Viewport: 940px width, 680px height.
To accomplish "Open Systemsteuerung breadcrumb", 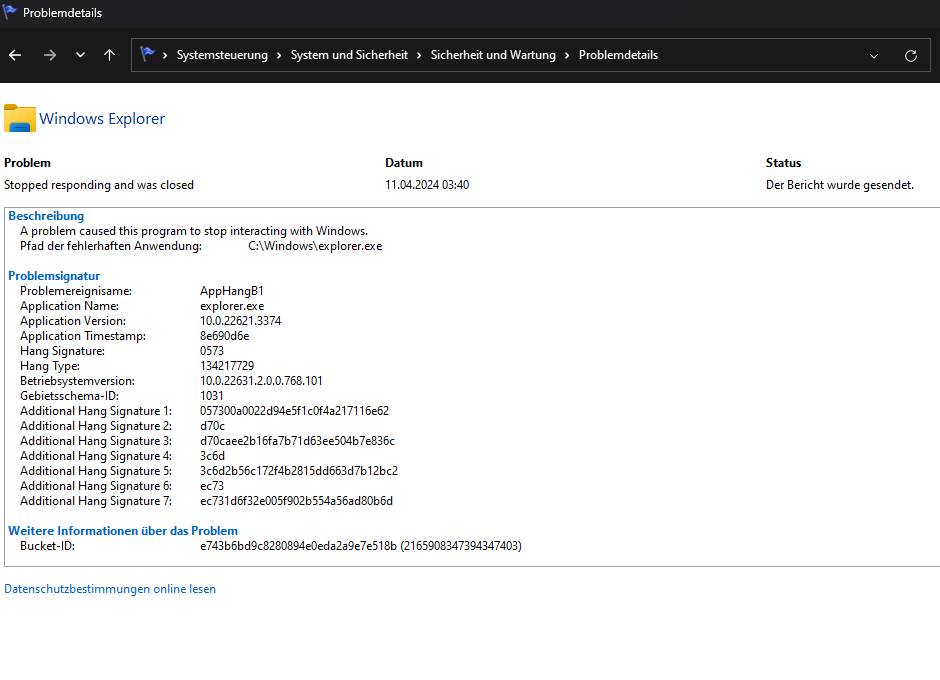I will (x=222, y=55).
